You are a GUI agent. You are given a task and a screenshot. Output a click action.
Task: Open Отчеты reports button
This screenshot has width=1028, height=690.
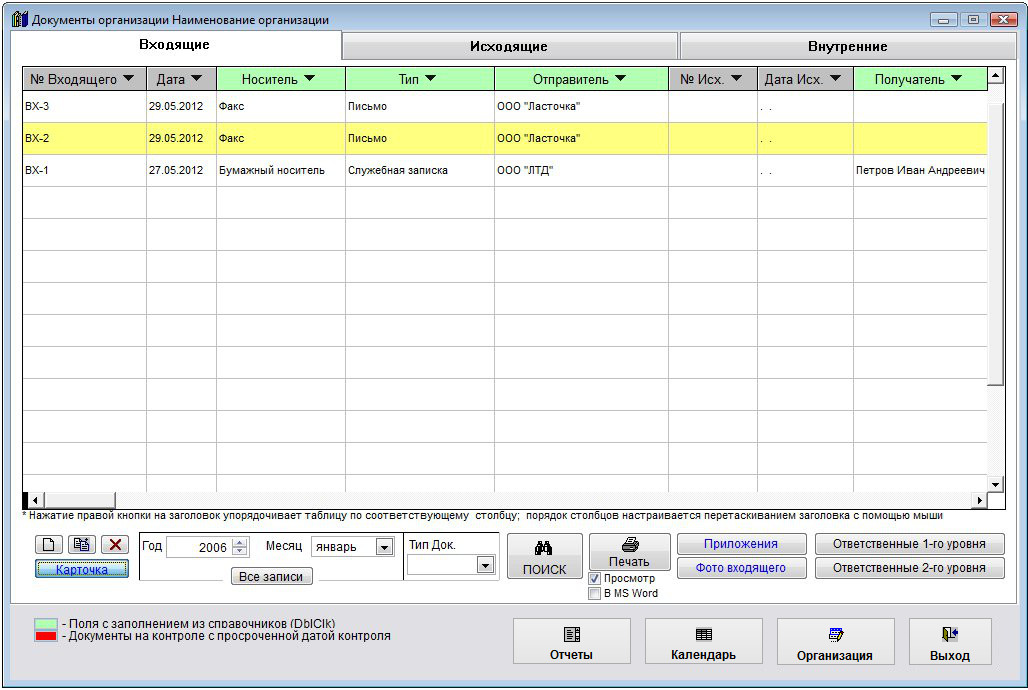[571, 641]
